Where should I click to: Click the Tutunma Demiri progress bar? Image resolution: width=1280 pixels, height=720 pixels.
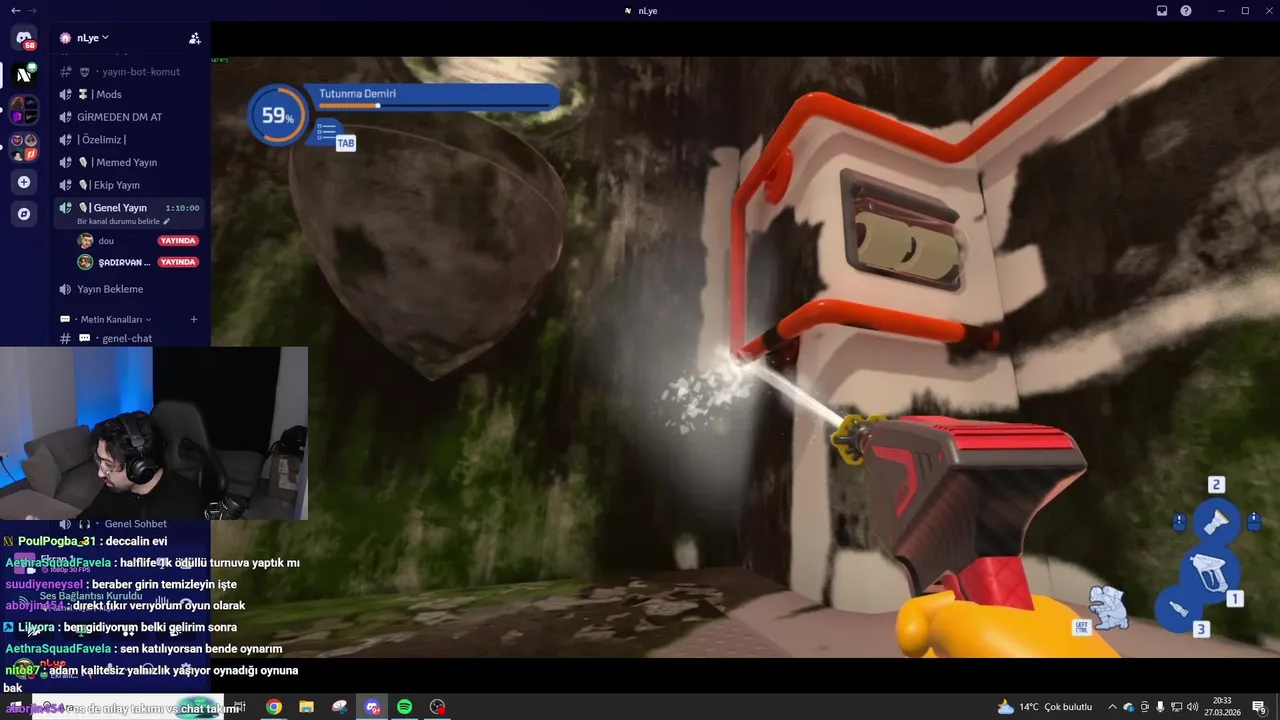pos(435,105)
